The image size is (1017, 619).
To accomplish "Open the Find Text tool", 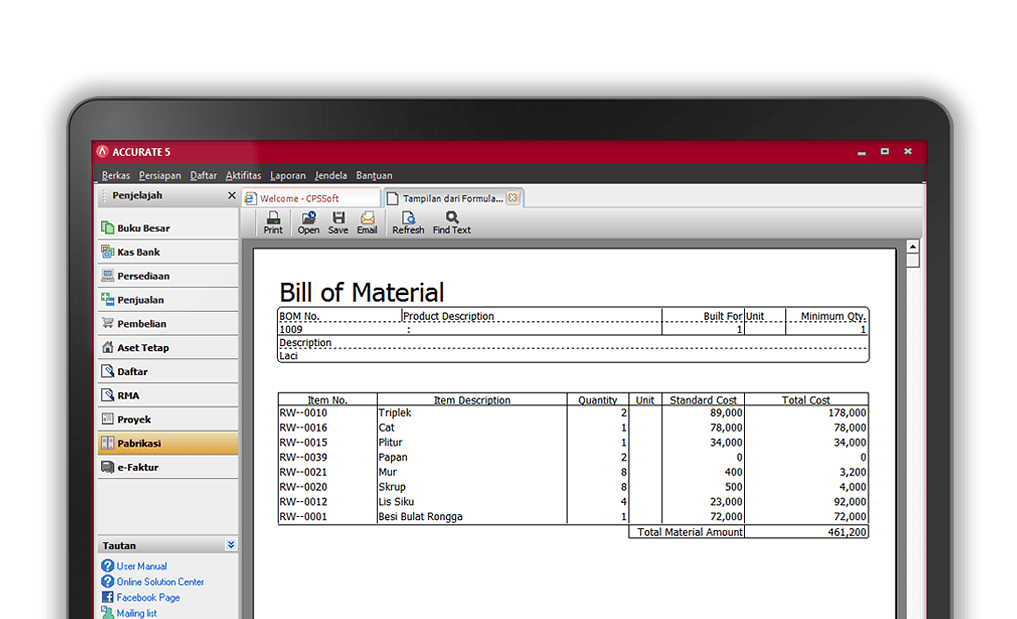I will [451, 223].
